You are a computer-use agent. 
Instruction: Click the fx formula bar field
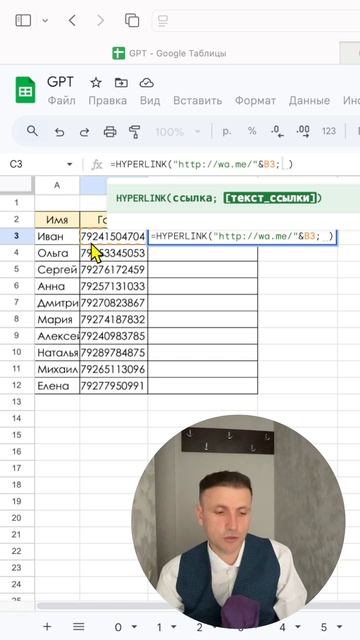[x=233, y=164]
